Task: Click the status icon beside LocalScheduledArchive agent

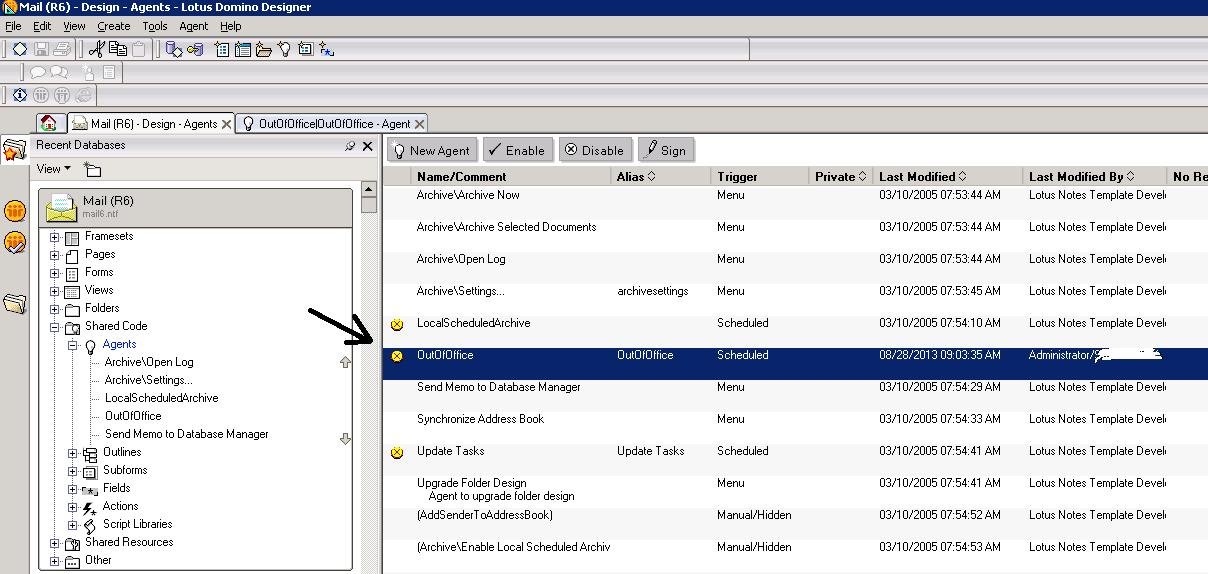Action: [397, 324]
